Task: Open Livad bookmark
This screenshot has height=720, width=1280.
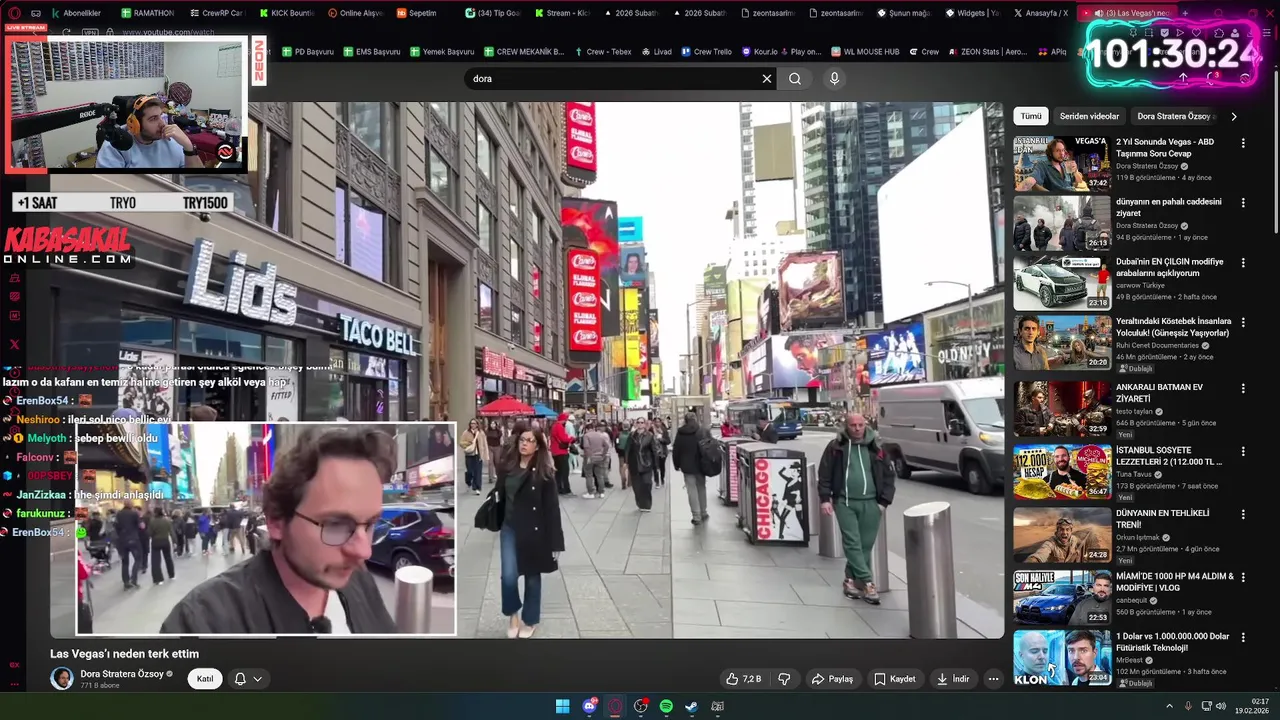Action: 656,52
